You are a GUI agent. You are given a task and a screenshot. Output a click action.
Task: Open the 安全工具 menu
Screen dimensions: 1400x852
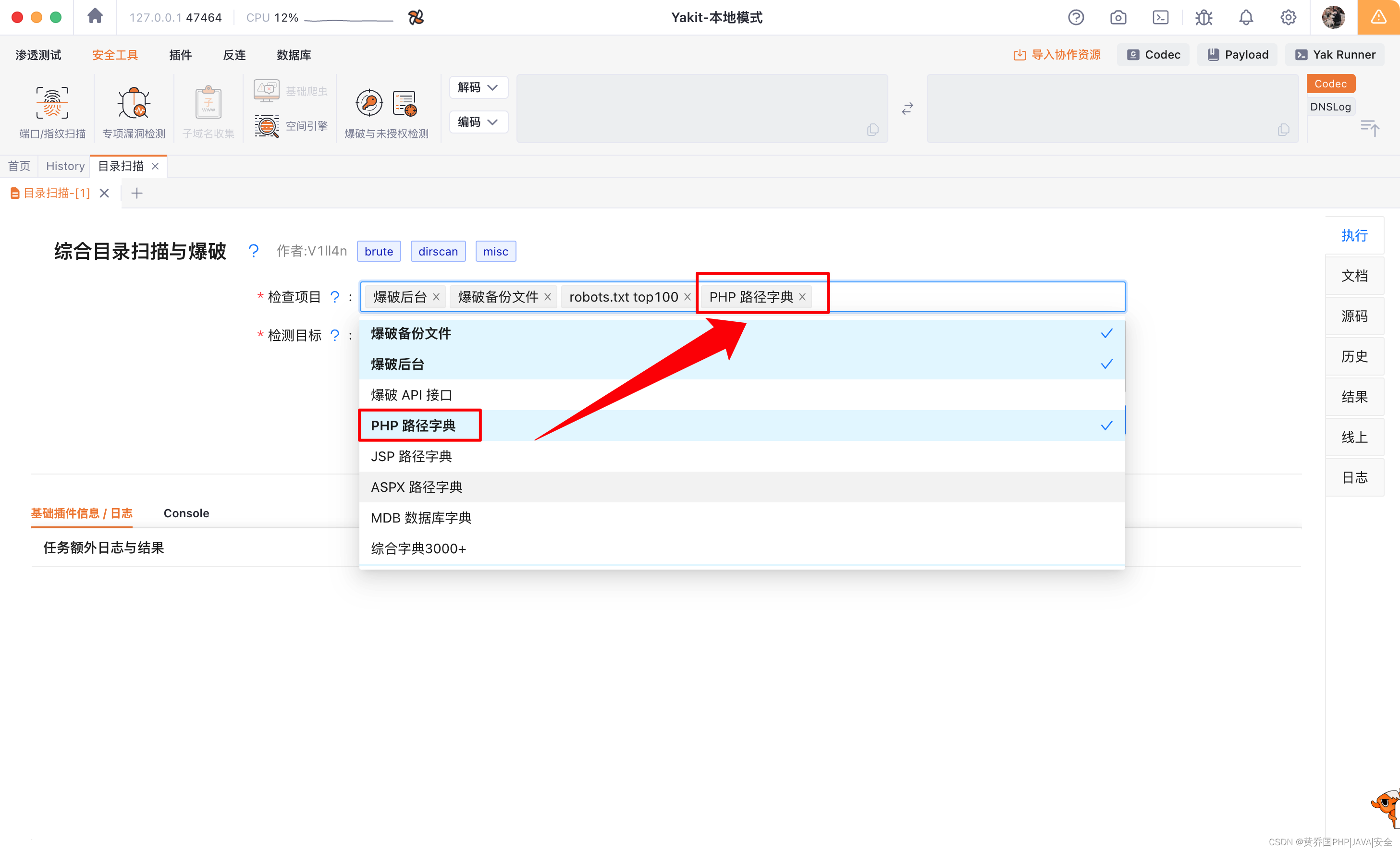115,55
